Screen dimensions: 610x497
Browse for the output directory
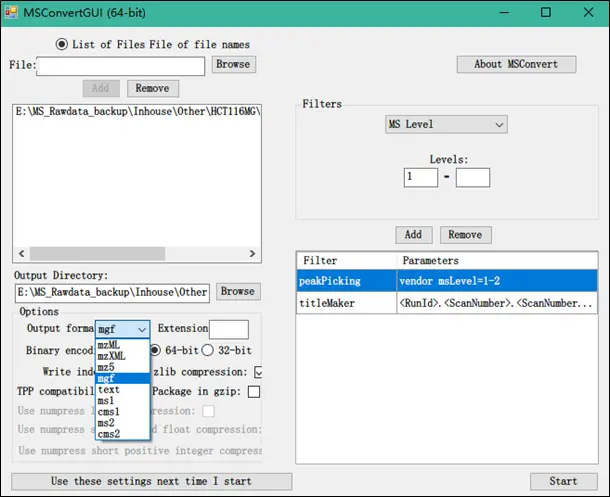(238, 291)
